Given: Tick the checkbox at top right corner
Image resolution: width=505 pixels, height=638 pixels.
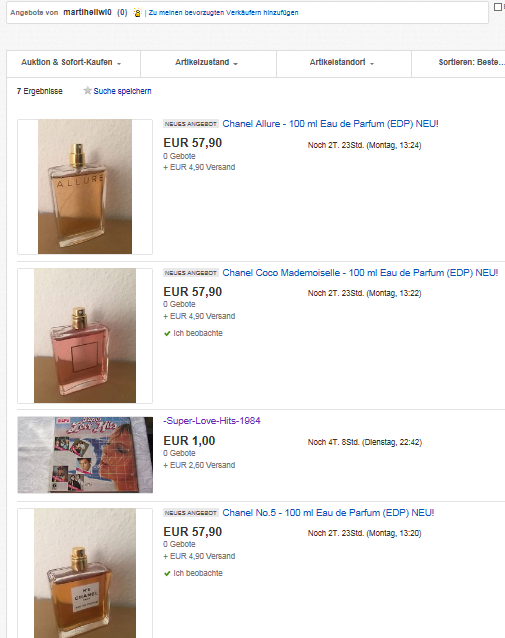Looking at the screenshot, I should coord(498,7).
